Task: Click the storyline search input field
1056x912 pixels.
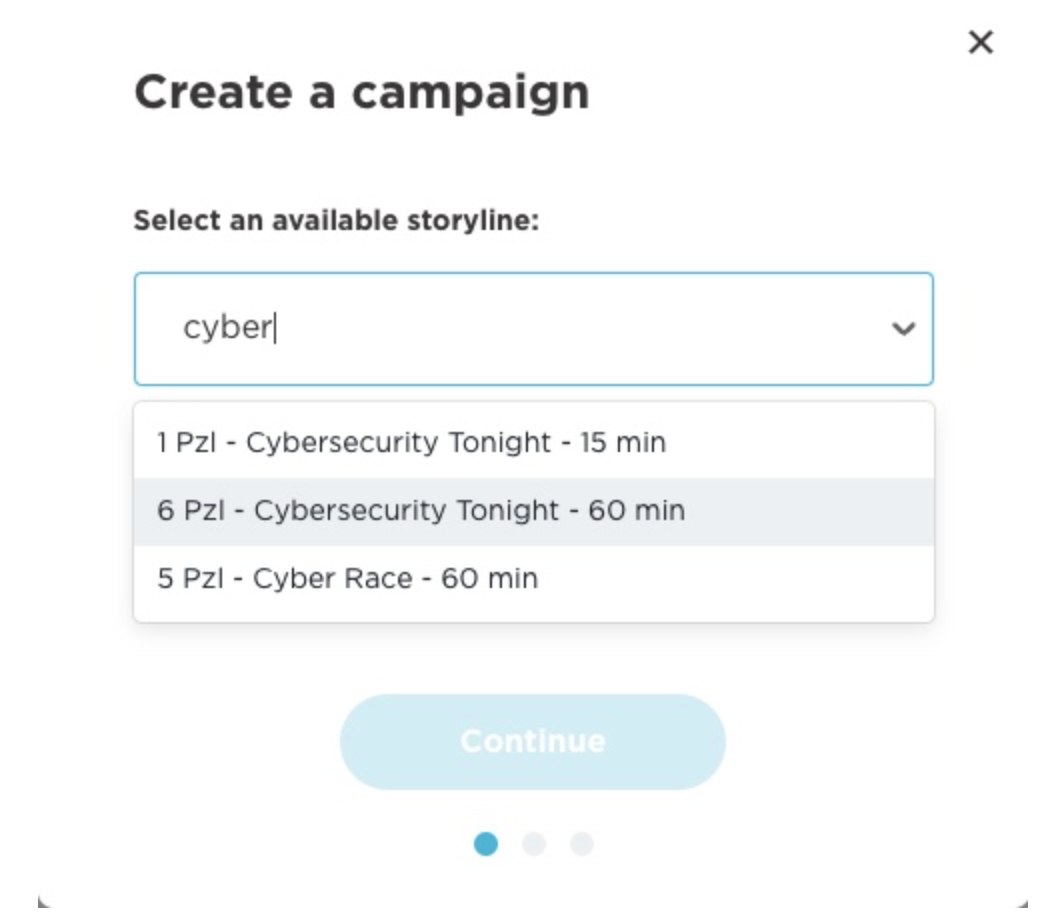Action: click(x=520, y=329)
